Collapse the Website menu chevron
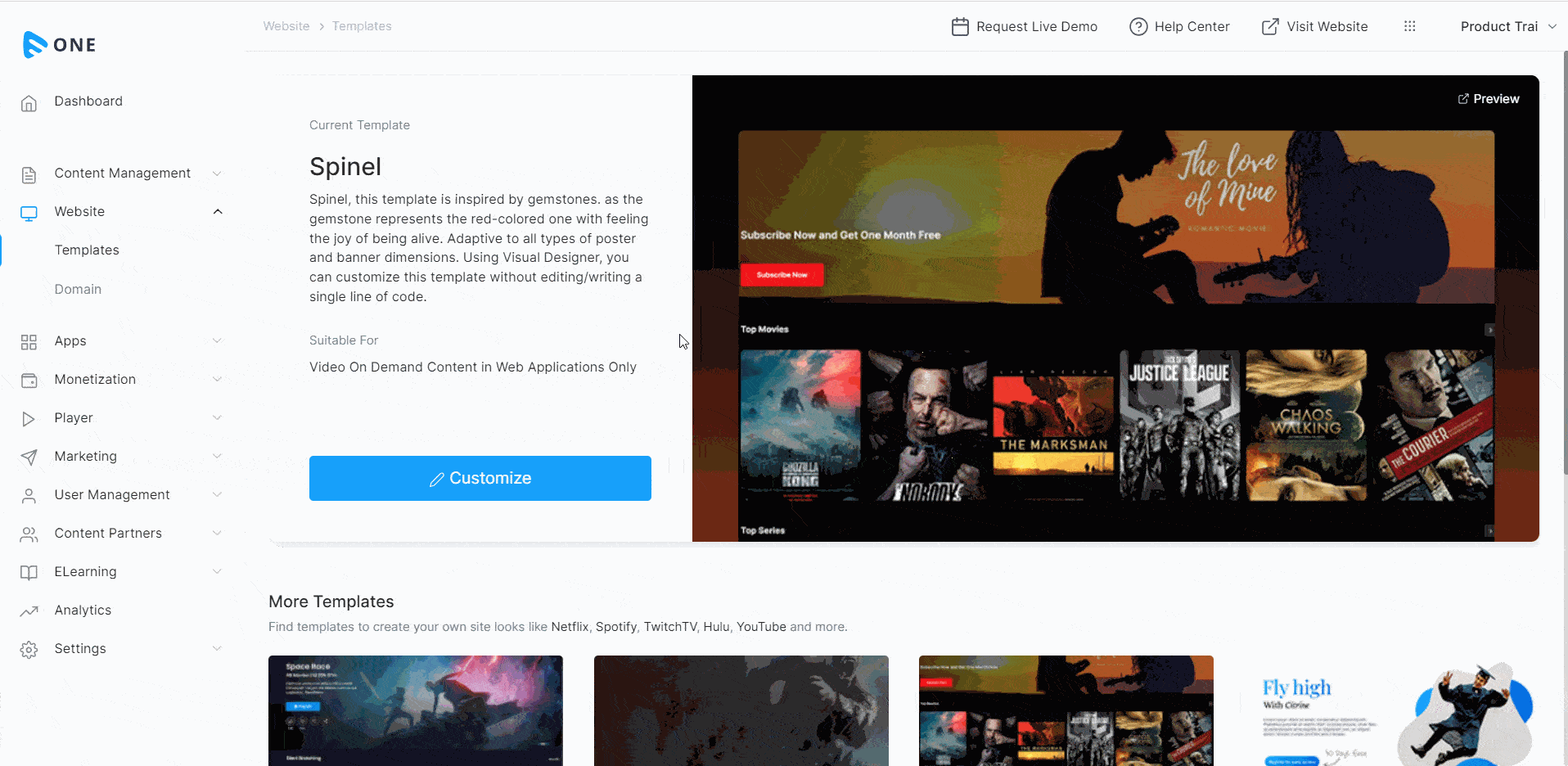1568x766 pixels. point(218,212)
